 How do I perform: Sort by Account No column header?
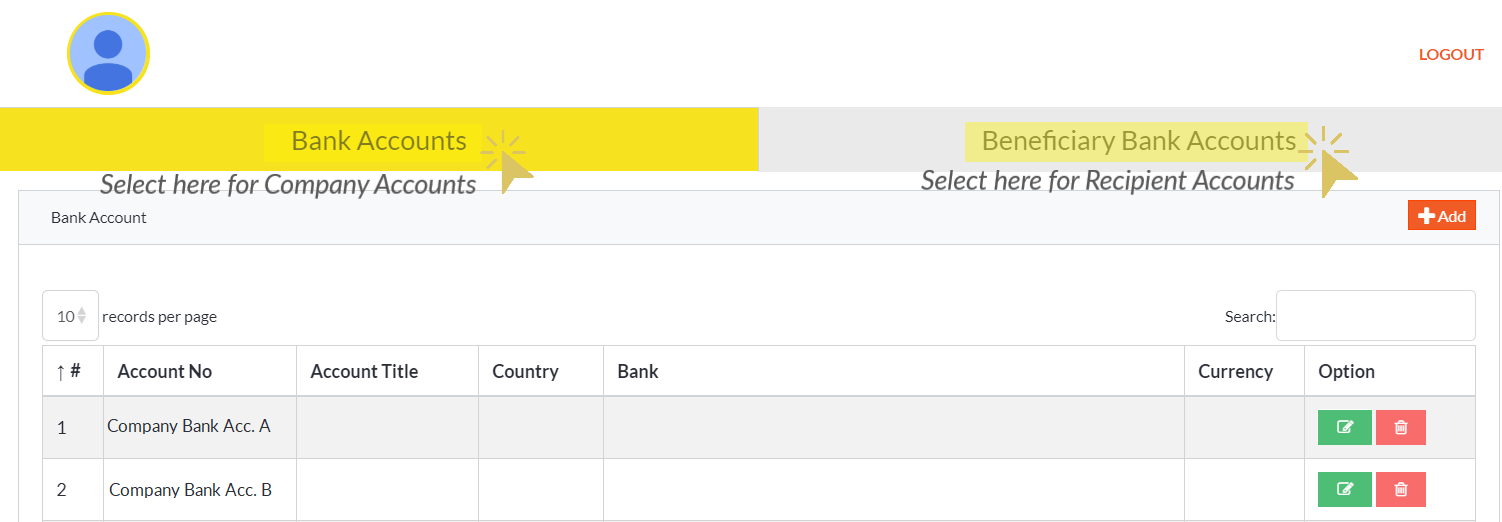(165, 372)
